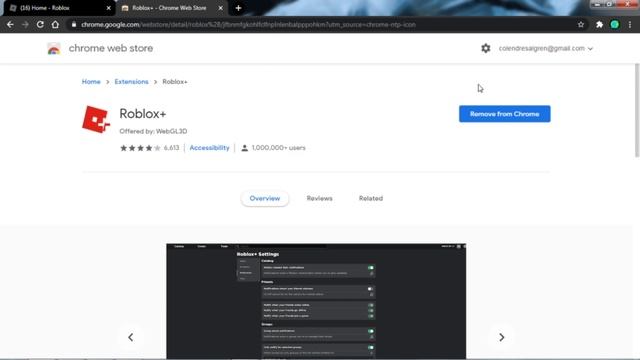Click the 'Offered by: WebGL3D' text

click(x=153, y=131)
